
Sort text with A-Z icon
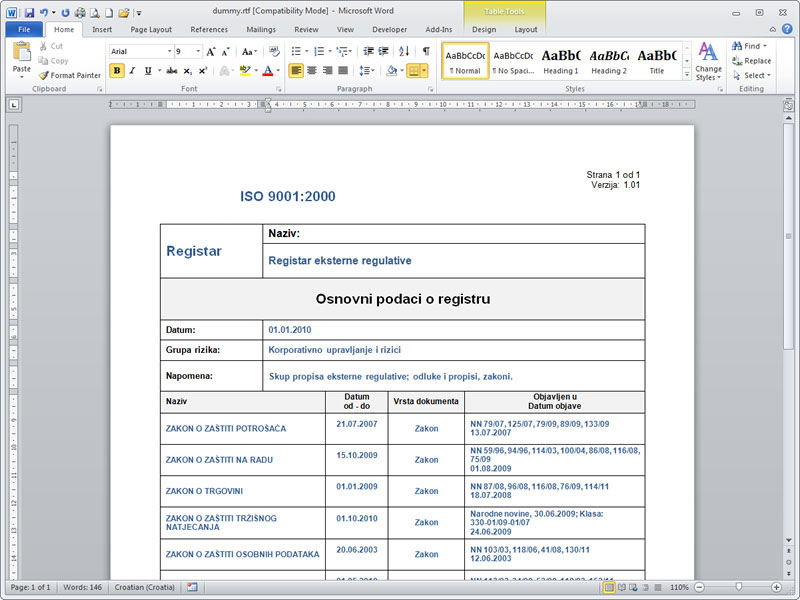pyautogui.click(x=404, y=51)
